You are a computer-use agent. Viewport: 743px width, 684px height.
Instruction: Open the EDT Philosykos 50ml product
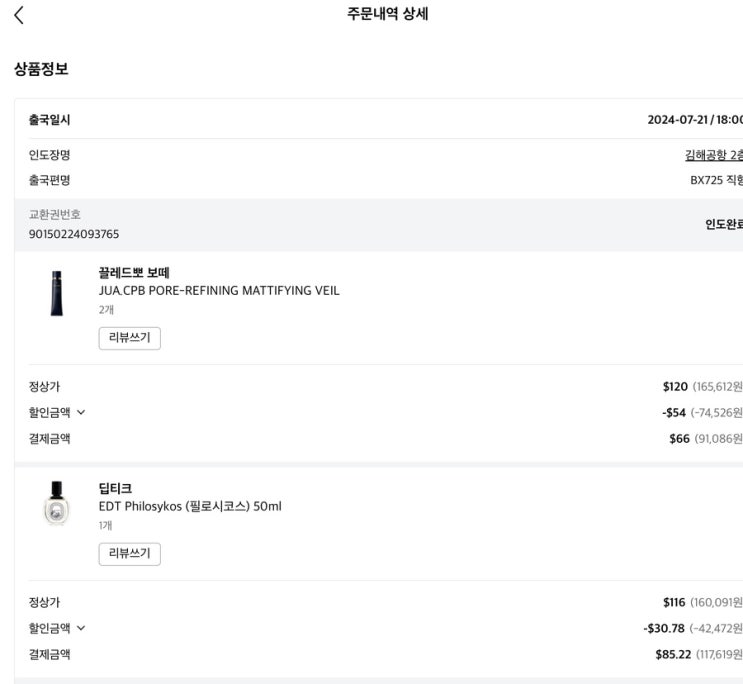point(190,506)
